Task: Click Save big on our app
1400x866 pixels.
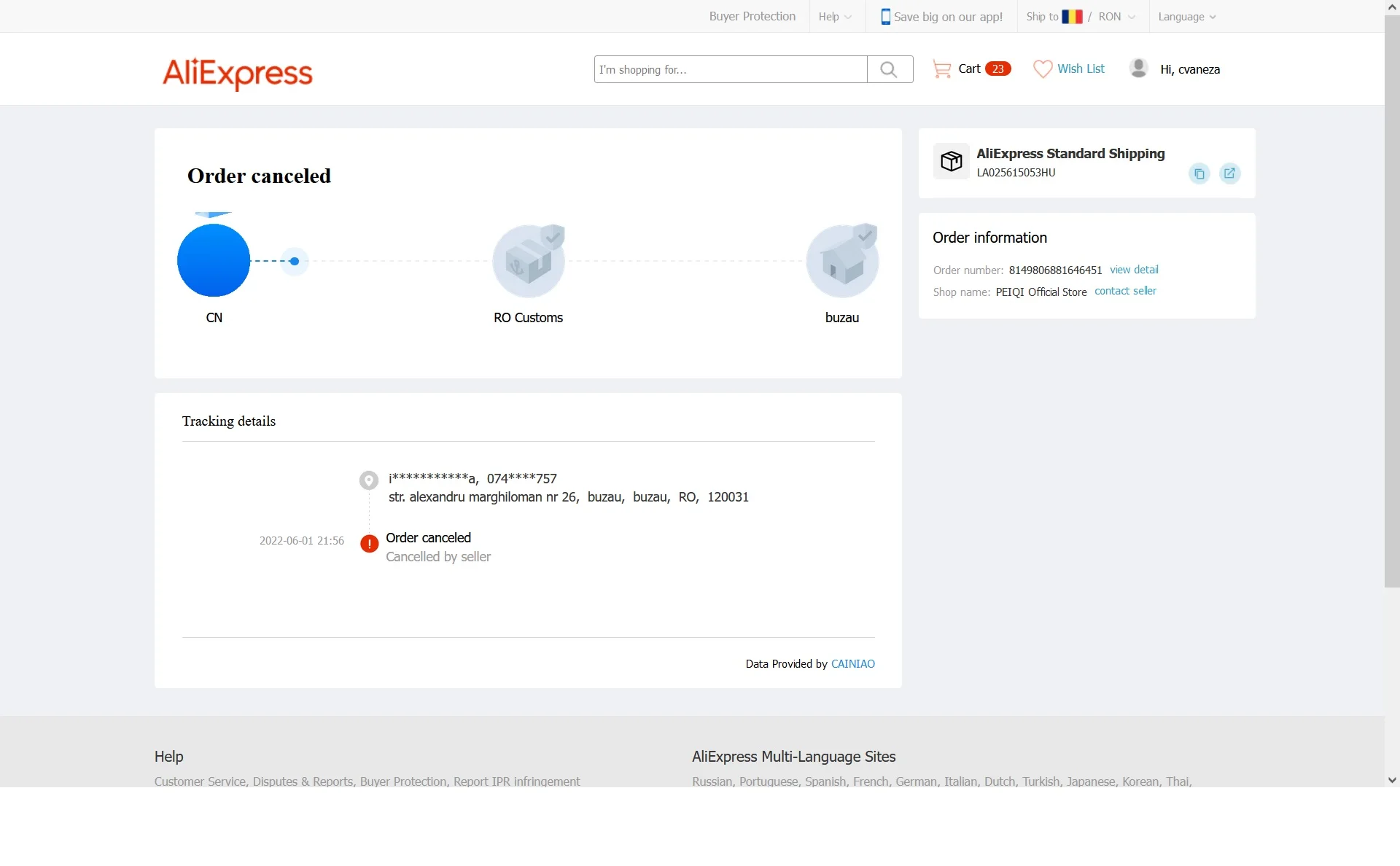Action: [x=941, y=17]
